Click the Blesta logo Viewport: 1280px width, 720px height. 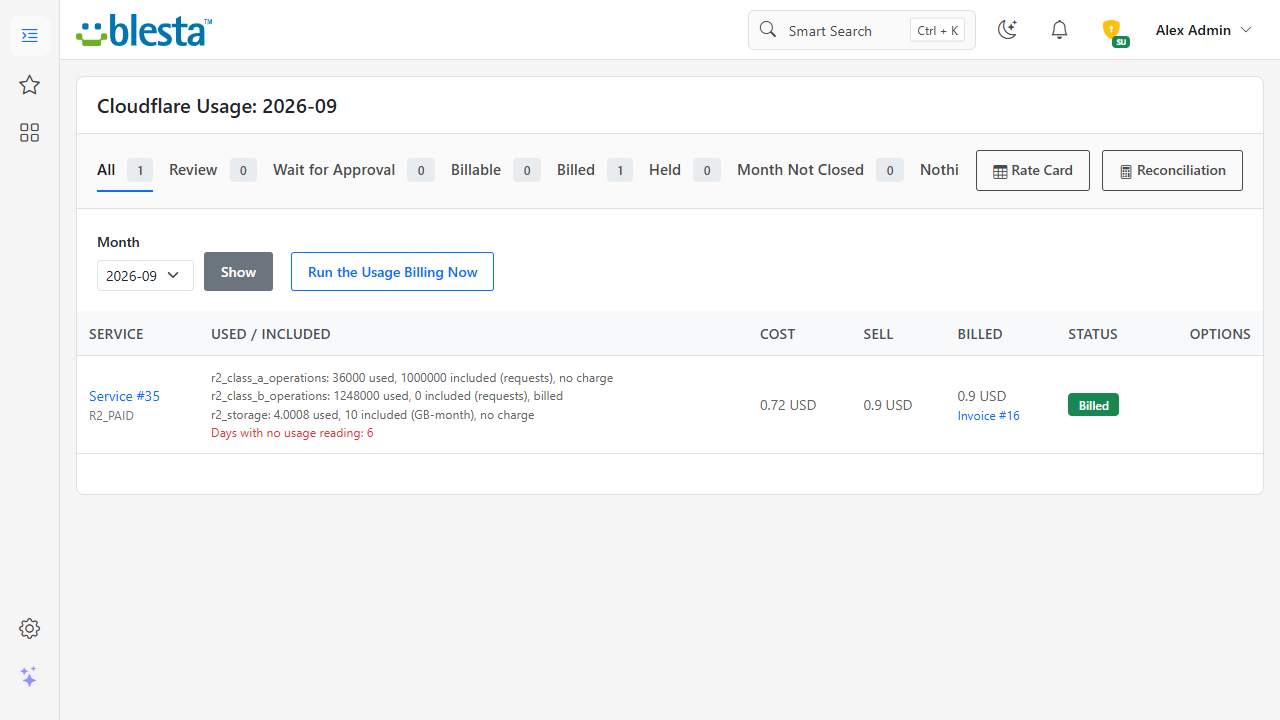pyautogui.click(x=144, y=30)
